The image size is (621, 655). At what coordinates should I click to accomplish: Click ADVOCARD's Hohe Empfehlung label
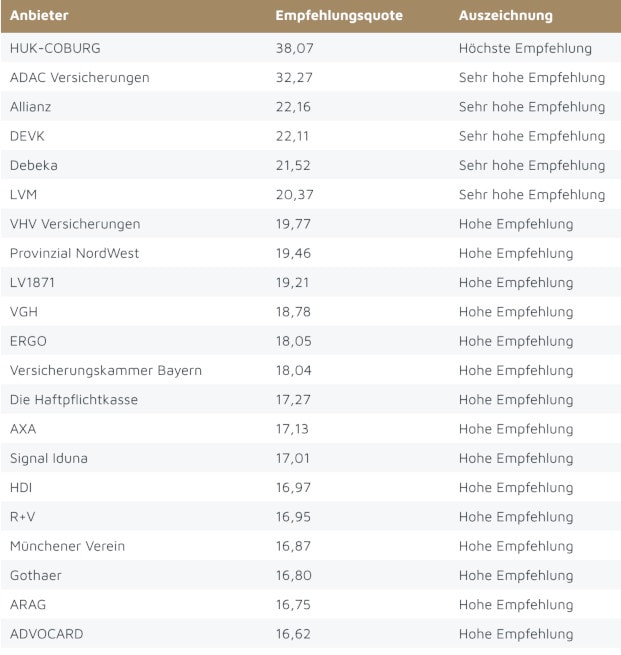[516, 634]
